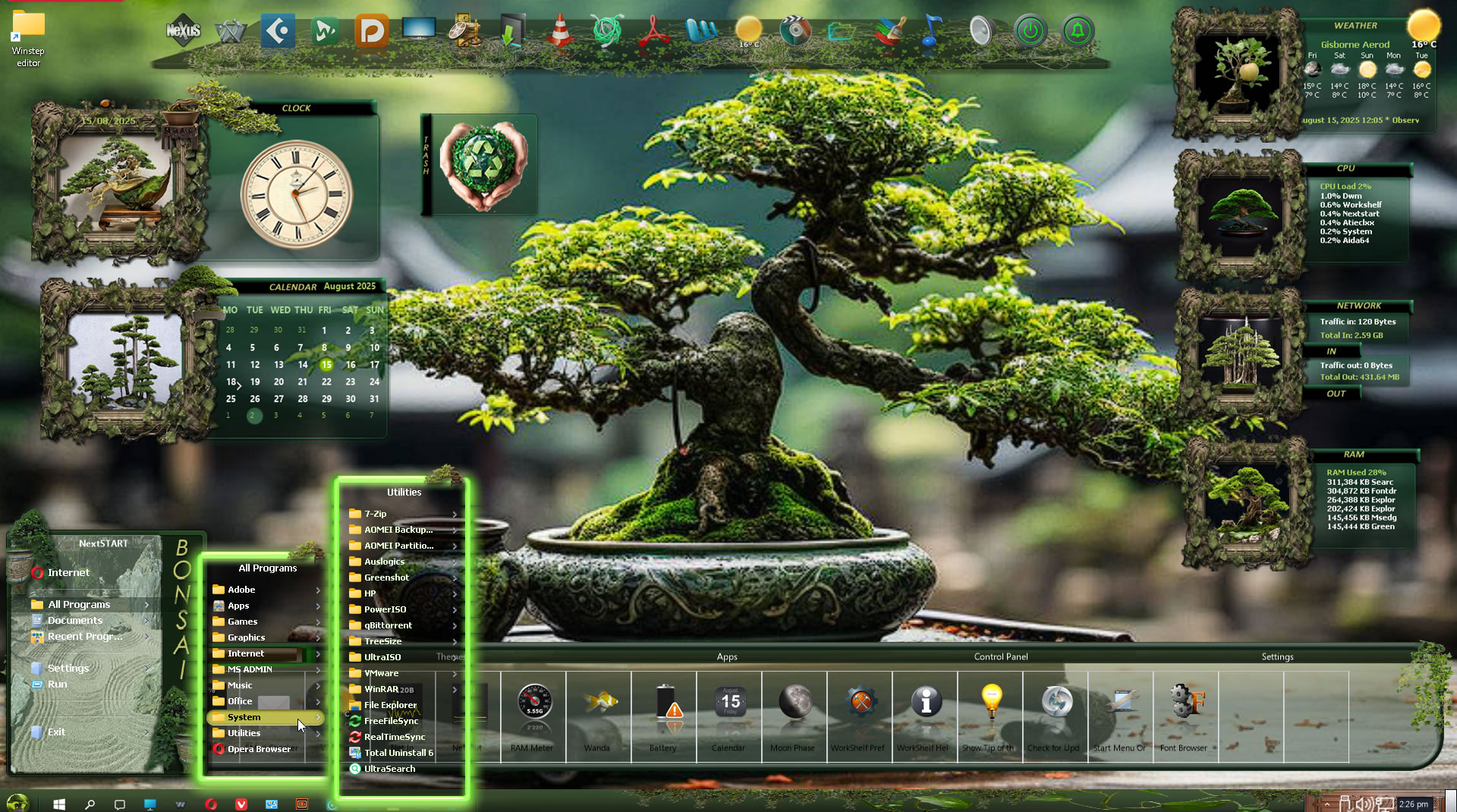Screen dimensions: 1457x812
Task: Click the green power button in dock
Action: tap(1030, 32)
